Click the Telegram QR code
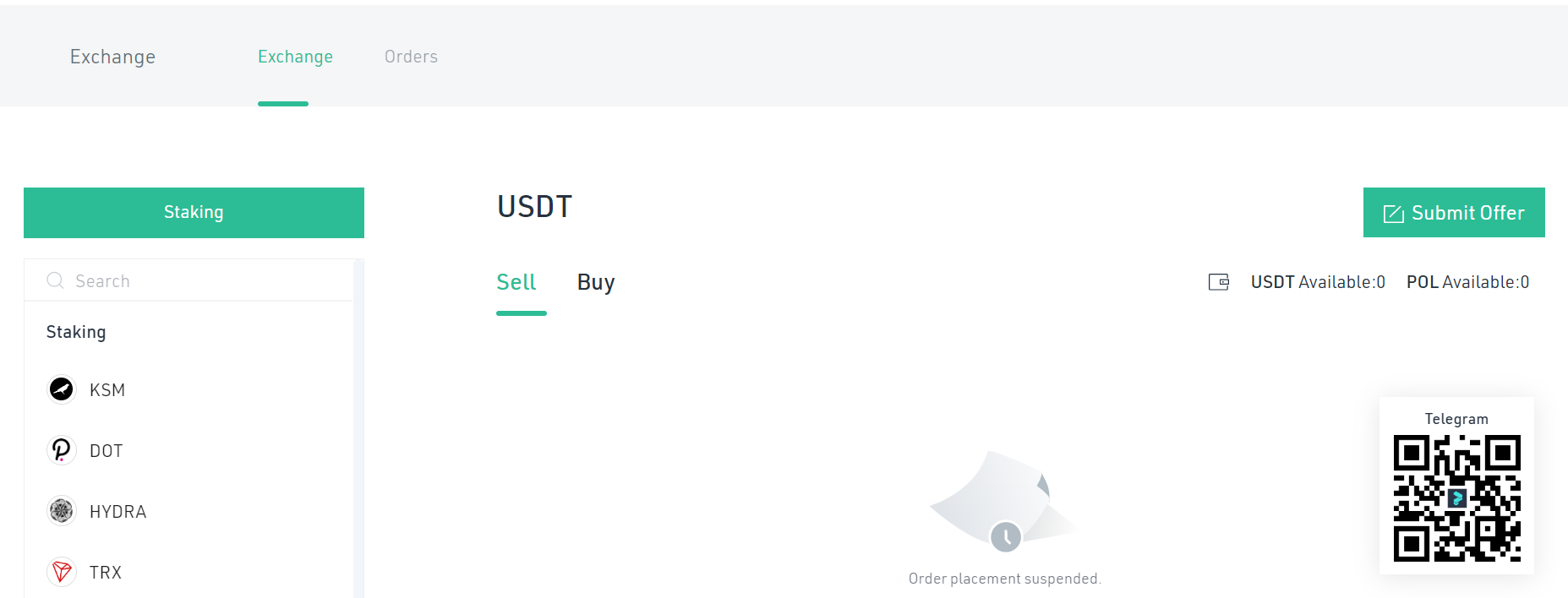This screenshot has height=598, width=1568. pos(1456,498)
